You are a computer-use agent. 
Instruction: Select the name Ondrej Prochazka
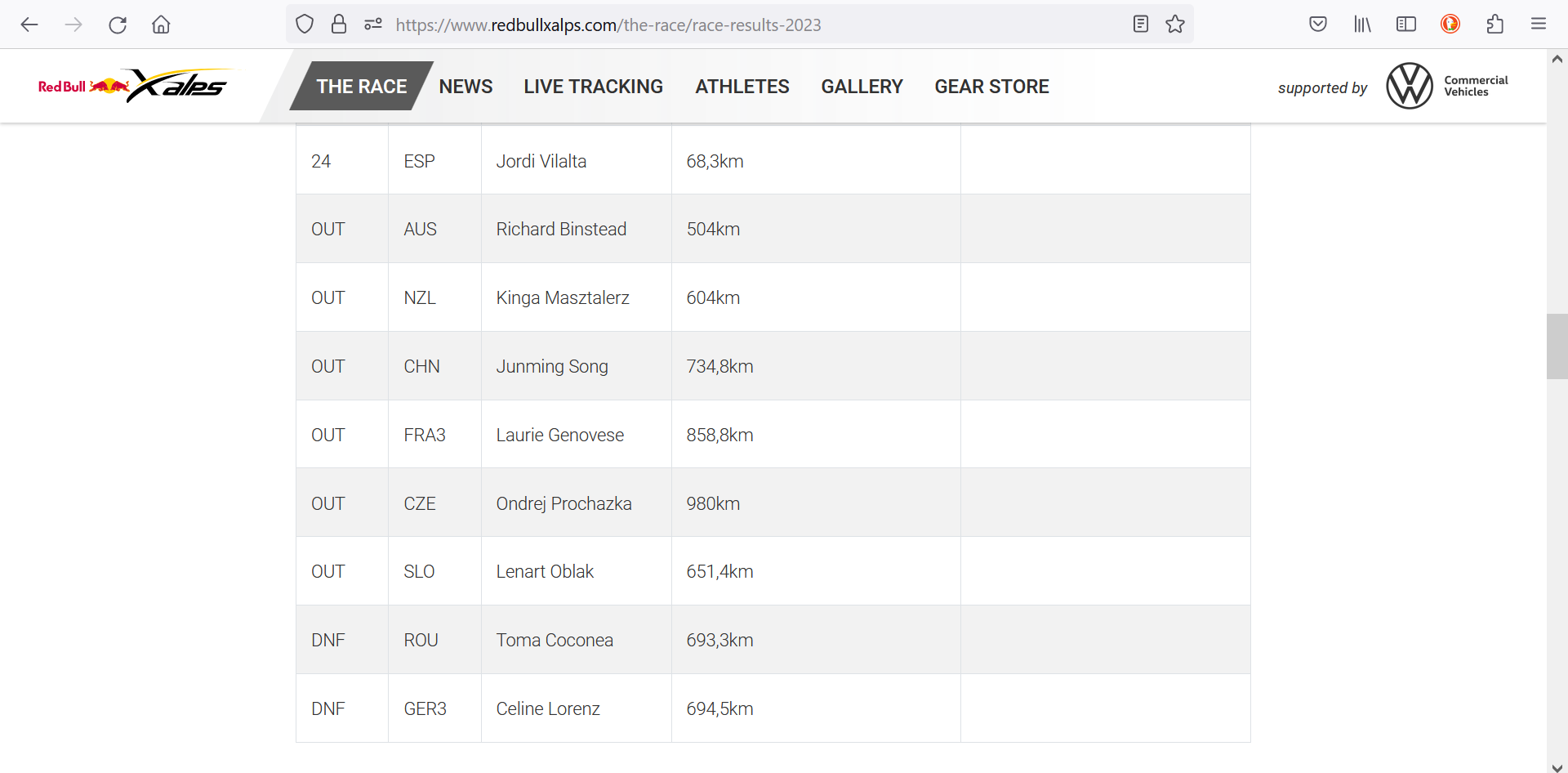pos(563,504)
